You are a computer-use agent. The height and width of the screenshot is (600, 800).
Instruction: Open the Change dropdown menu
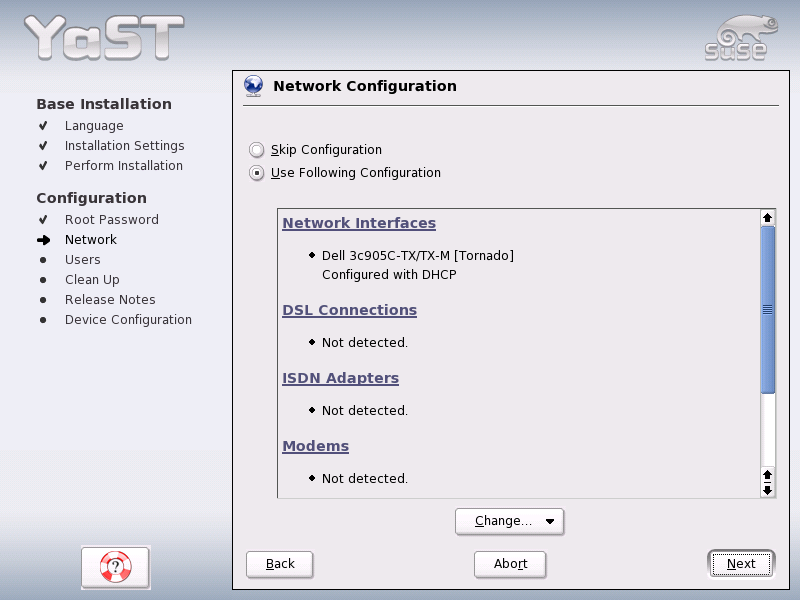(x=510, y=521)
